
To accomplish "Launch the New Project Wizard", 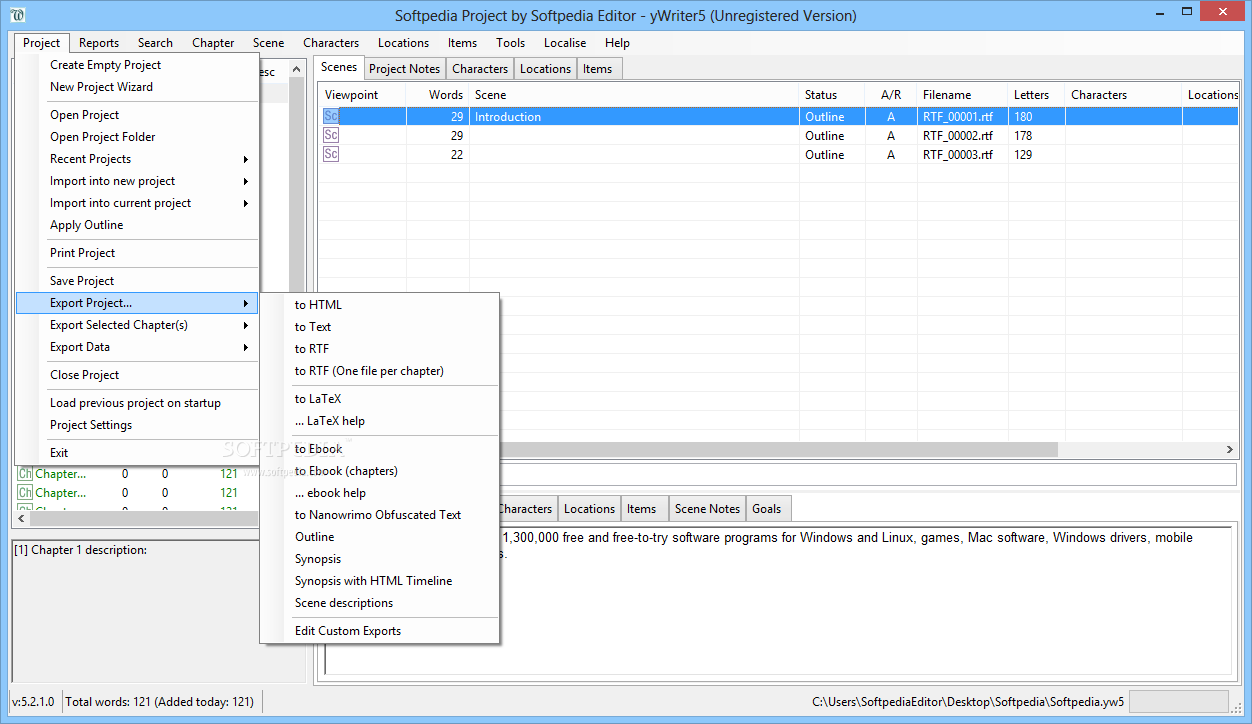I will 137,87.
